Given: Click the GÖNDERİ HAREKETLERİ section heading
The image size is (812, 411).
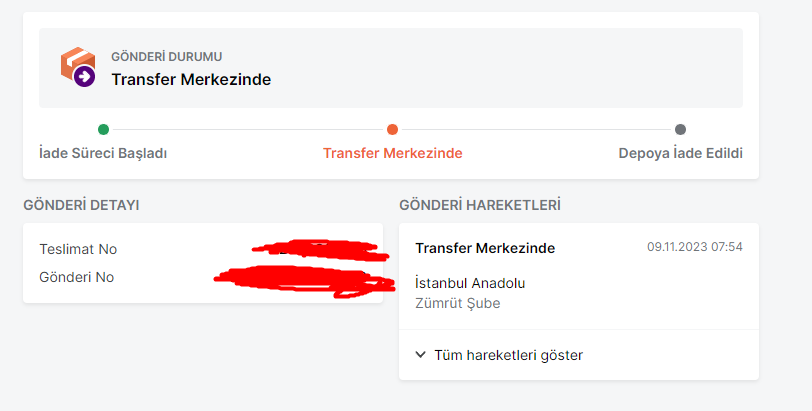Looking at the screenshot, I should [x=479, y=205].
